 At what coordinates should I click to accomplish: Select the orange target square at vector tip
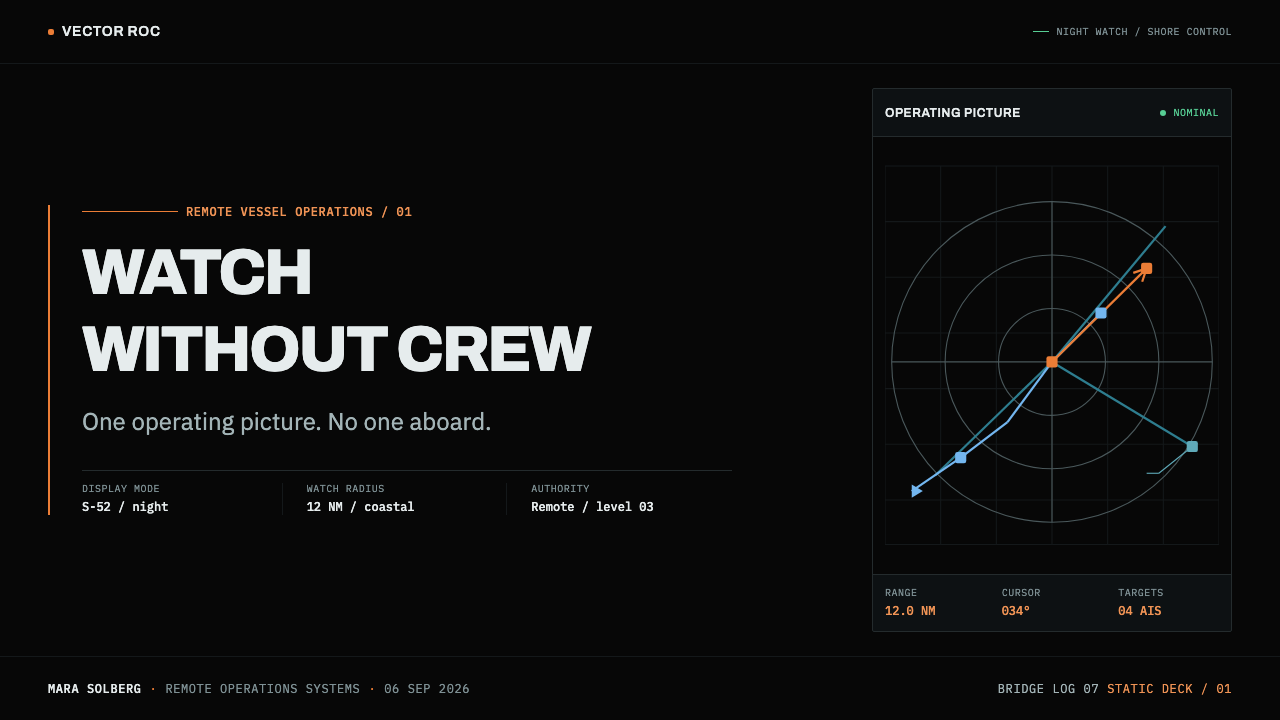pyautogui.click(x=1146, y=268)
